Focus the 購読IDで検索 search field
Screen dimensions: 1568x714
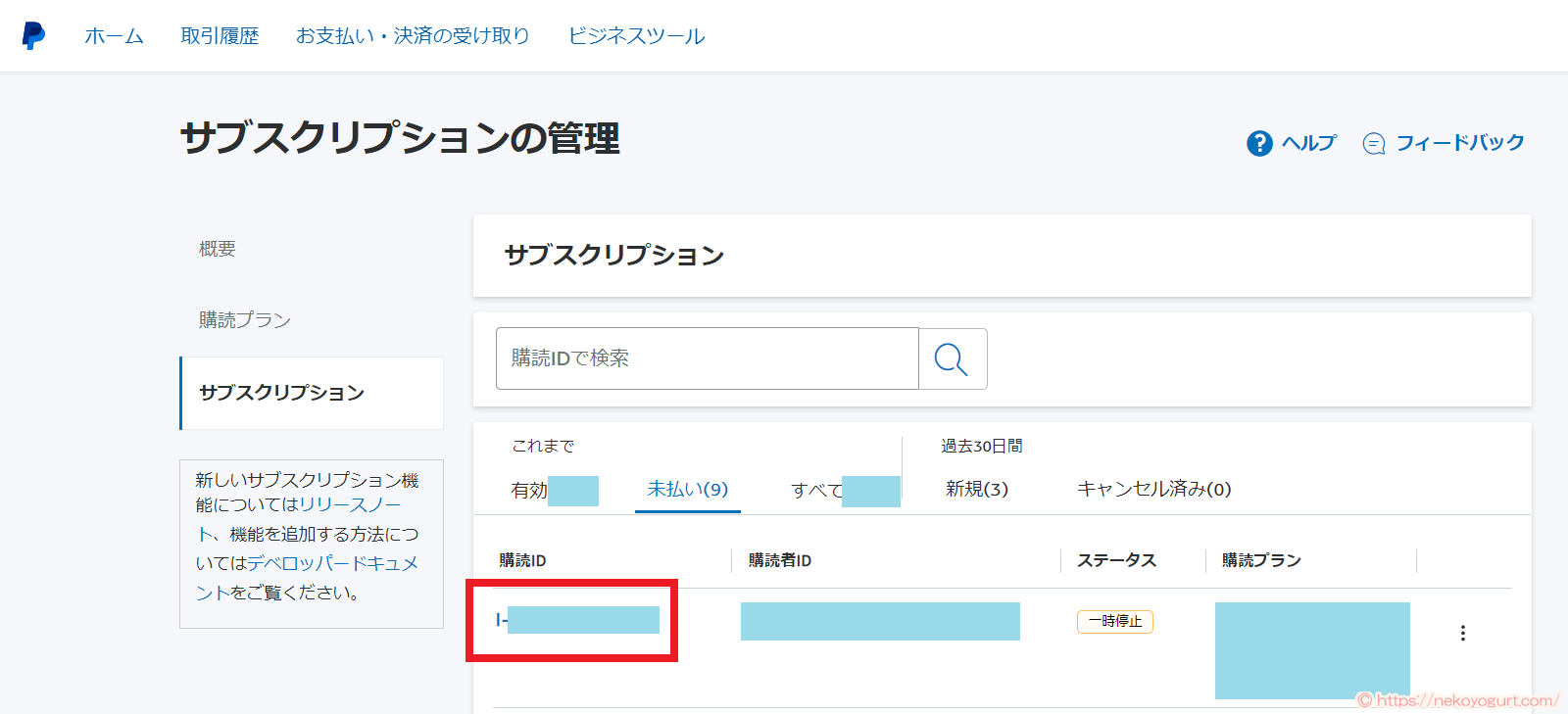point(708,358)
